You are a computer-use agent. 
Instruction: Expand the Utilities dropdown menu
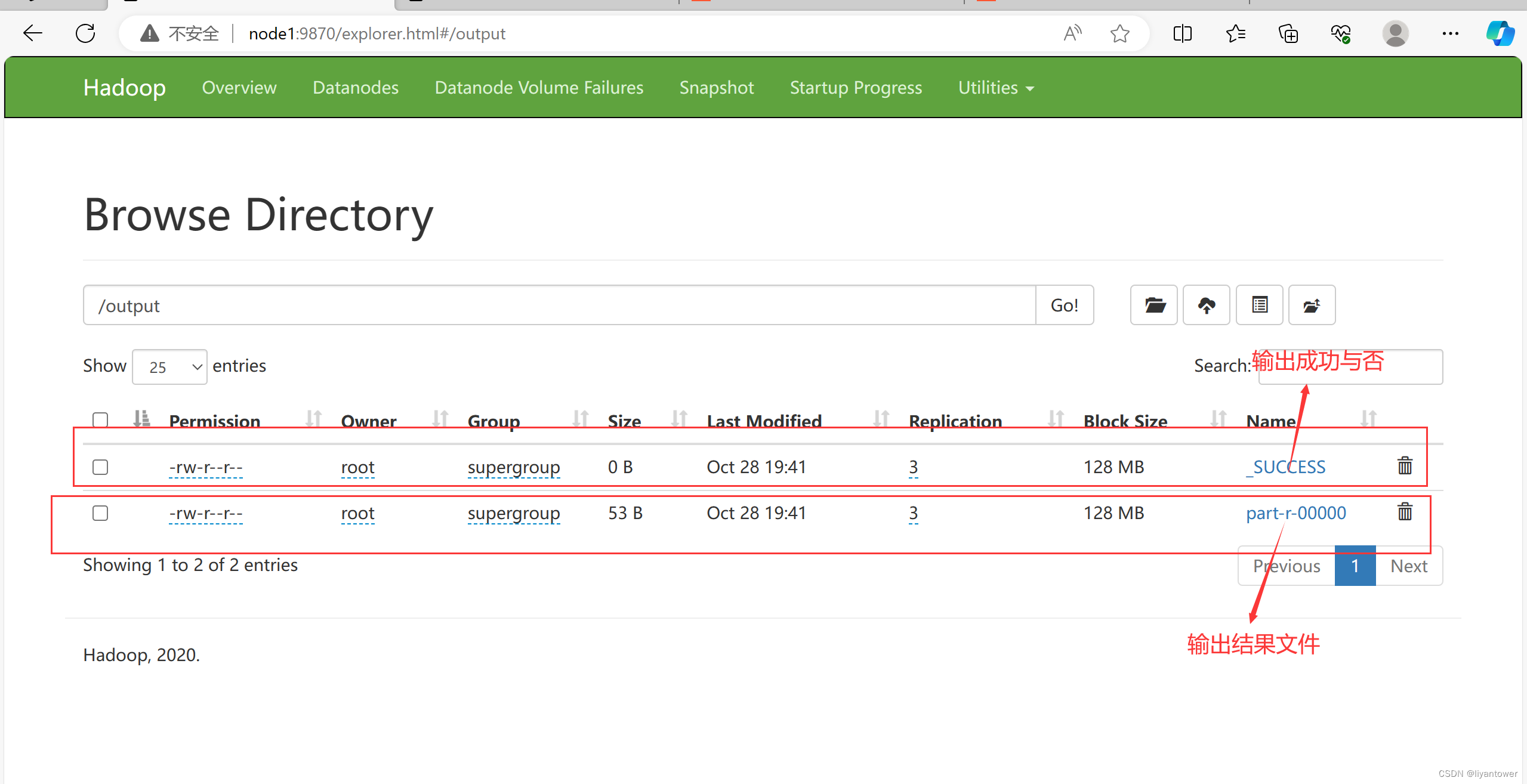996,88
